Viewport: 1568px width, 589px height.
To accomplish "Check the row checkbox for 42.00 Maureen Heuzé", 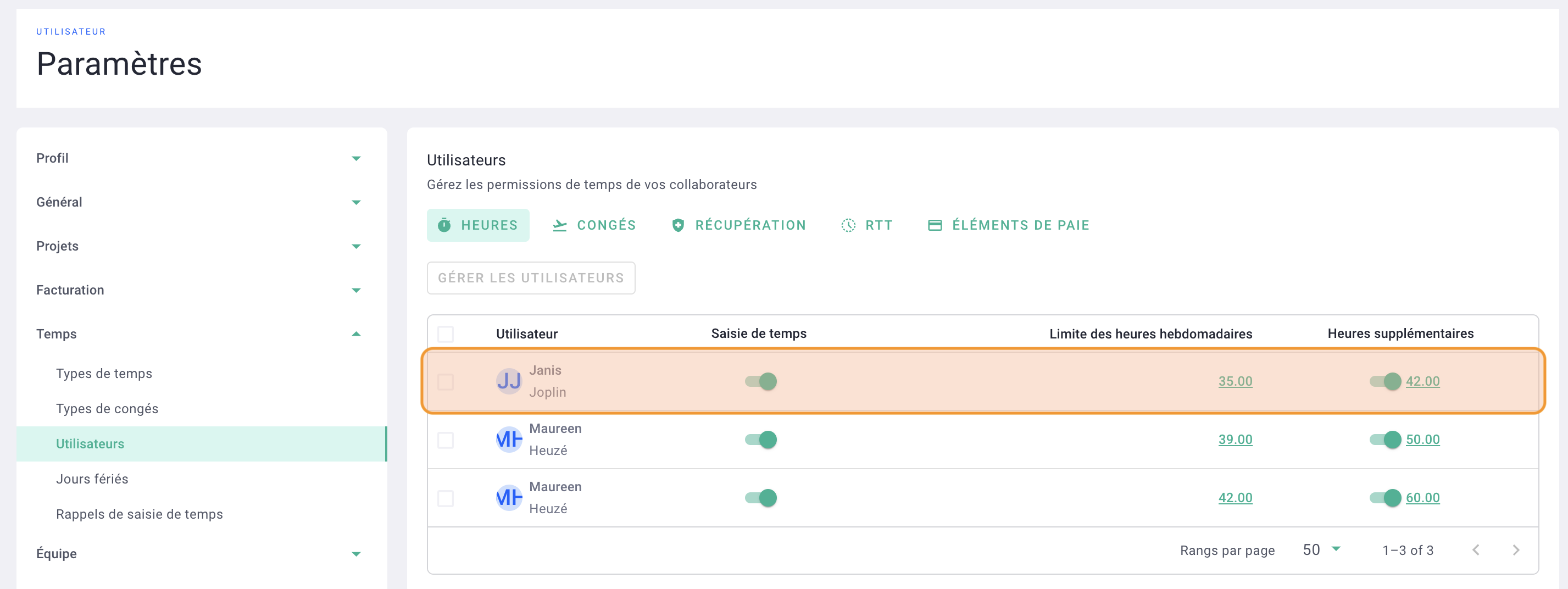I will click(x=446, y=498).
